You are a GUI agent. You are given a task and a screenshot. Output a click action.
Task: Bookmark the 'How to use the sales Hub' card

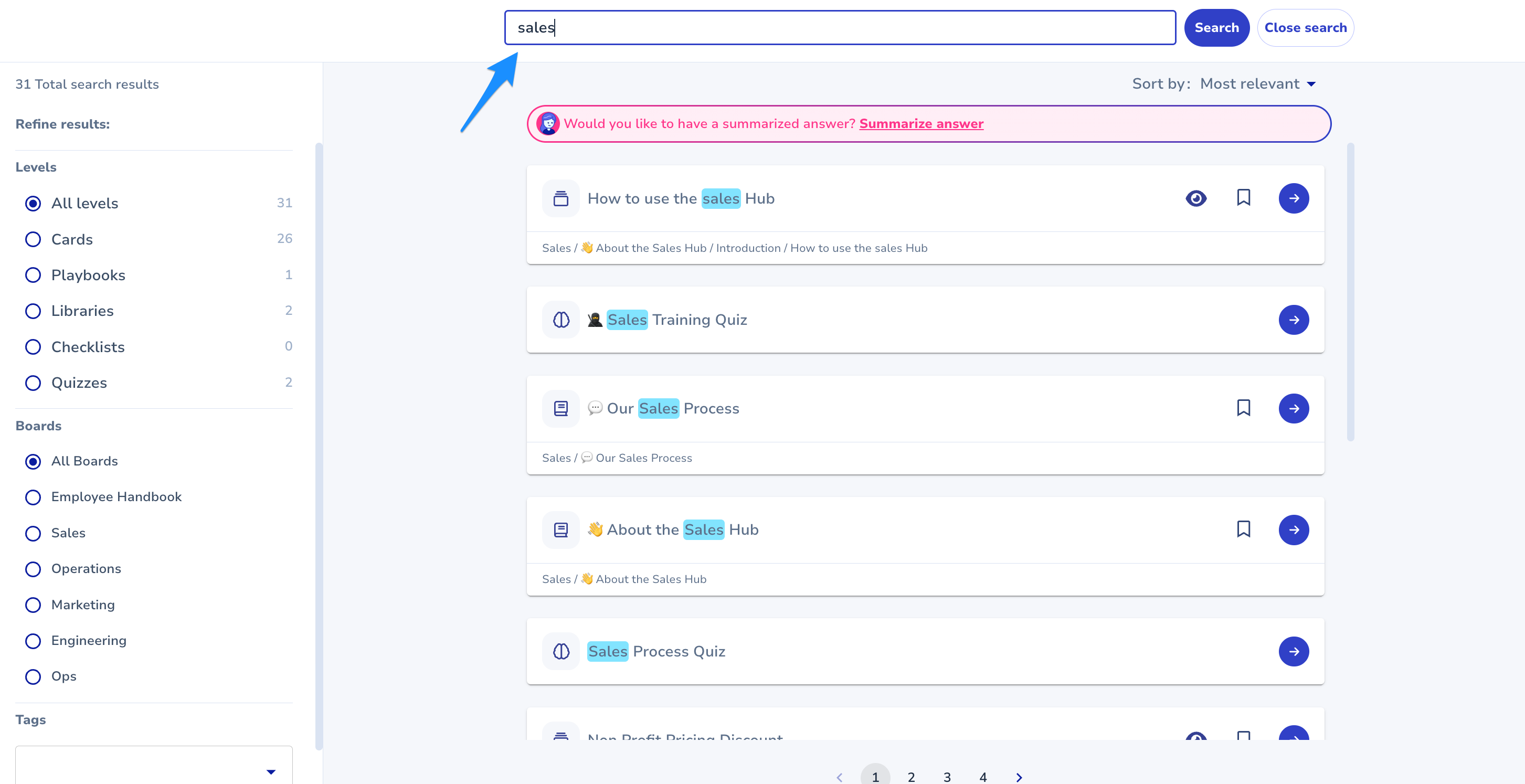[1243, 198]
